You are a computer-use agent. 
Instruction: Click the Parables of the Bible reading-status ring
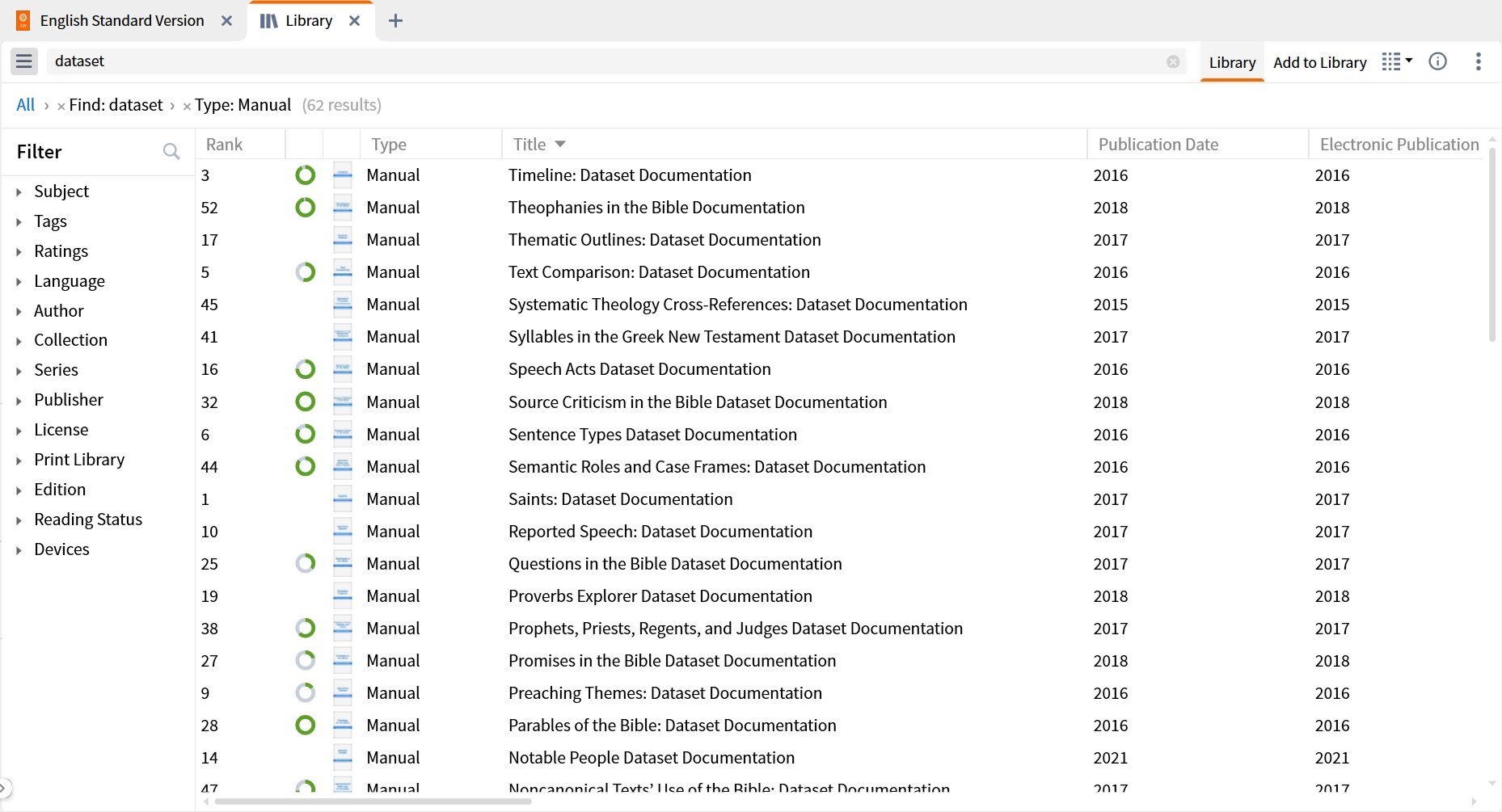click(305, 725)
